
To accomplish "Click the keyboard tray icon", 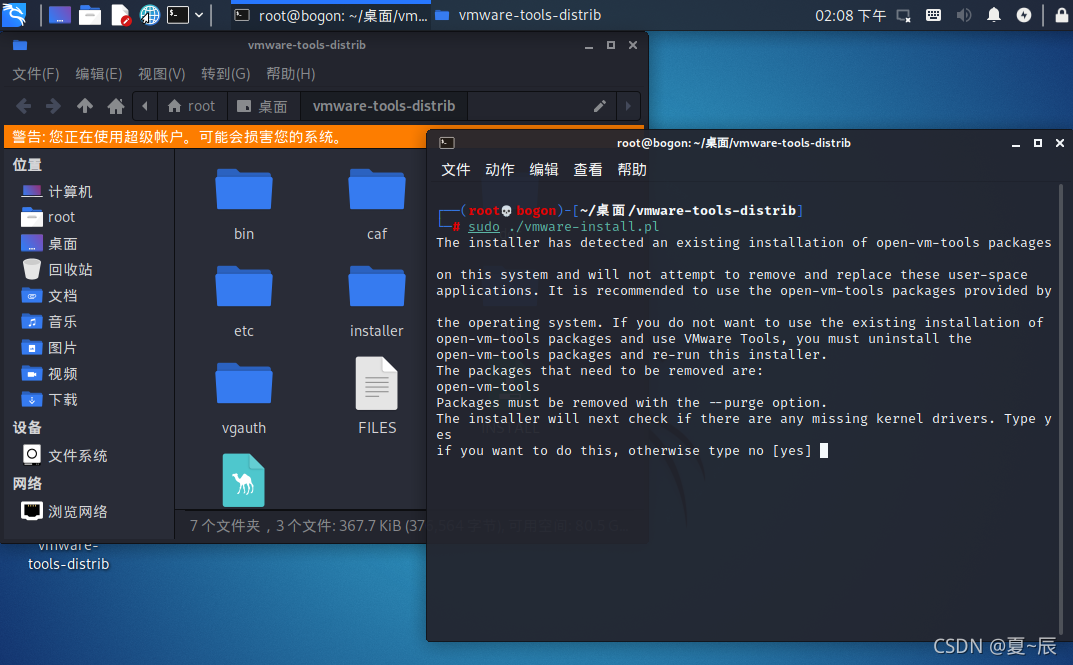I will tap(933, 15).
